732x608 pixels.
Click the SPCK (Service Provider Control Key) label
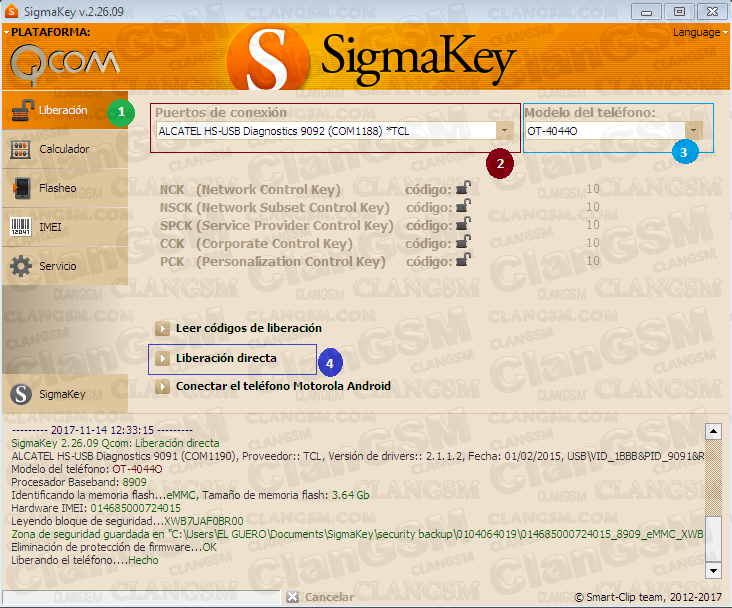pos(276,226)
